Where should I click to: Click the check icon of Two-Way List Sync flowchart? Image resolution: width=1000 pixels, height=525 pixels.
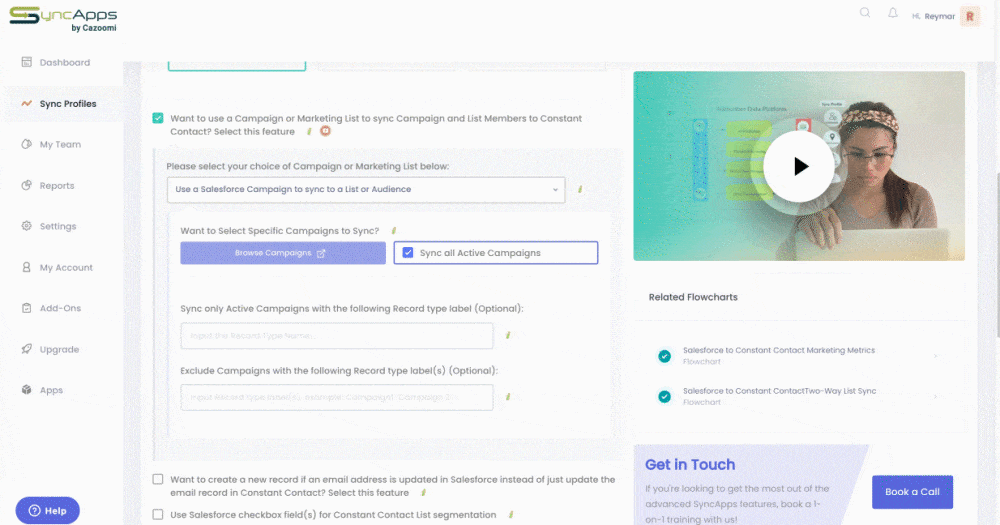[665, 396]
